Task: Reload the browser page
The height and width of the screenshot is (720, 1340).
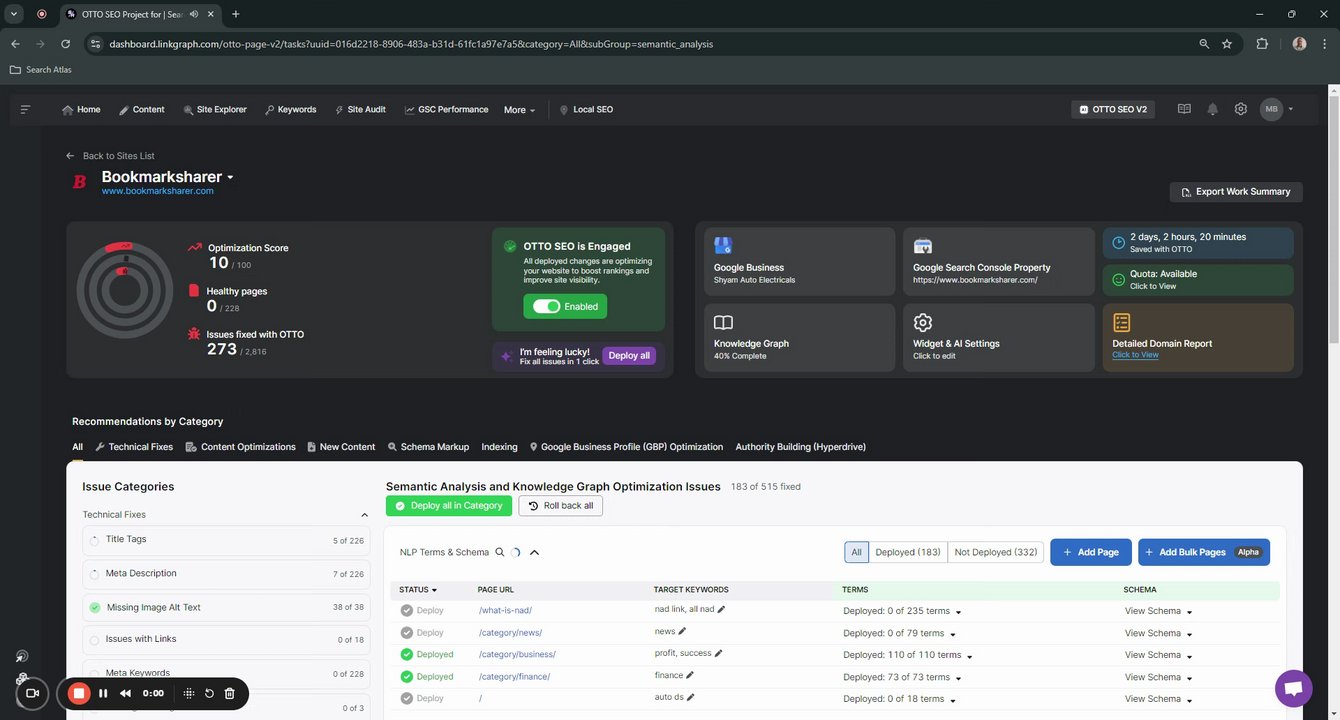Action: pyautogui.click(x=66, y=44)
